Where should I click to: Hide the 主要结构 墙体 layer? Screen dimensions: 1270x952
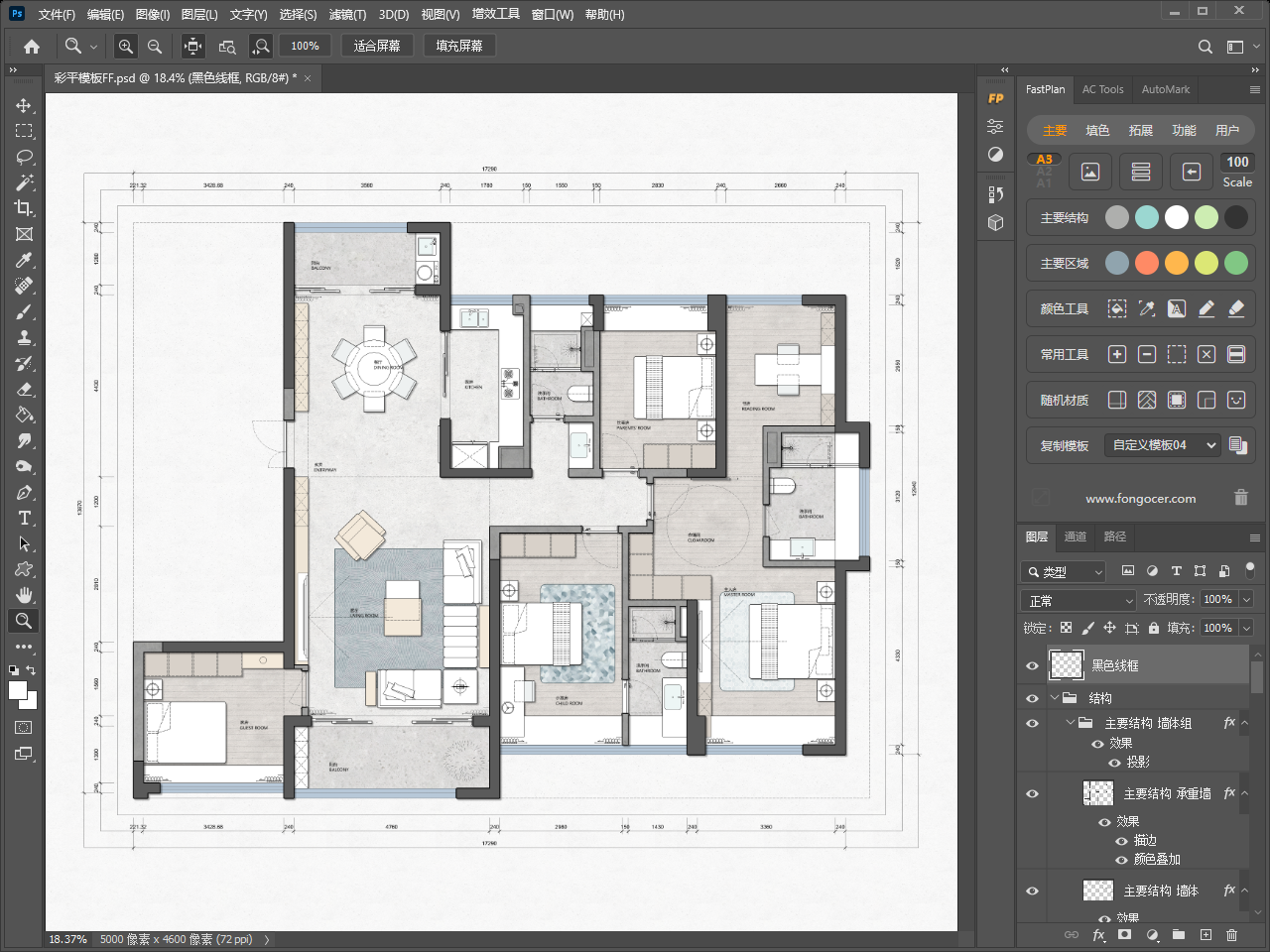1032,891
